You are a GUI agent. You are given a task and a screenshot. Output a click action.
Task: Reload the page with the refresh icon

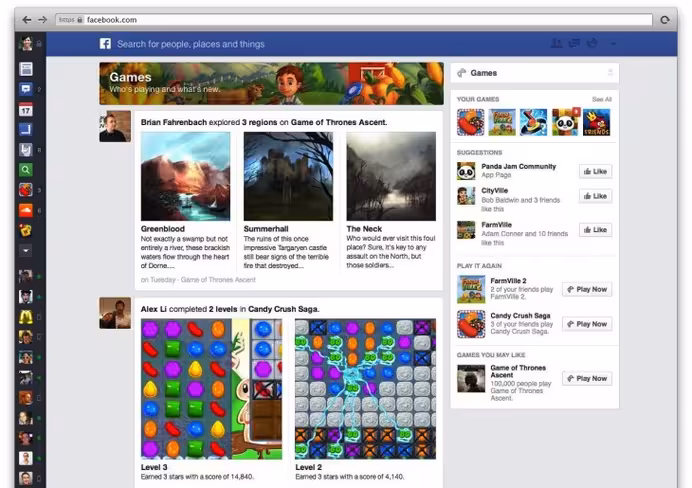point(665,20)
